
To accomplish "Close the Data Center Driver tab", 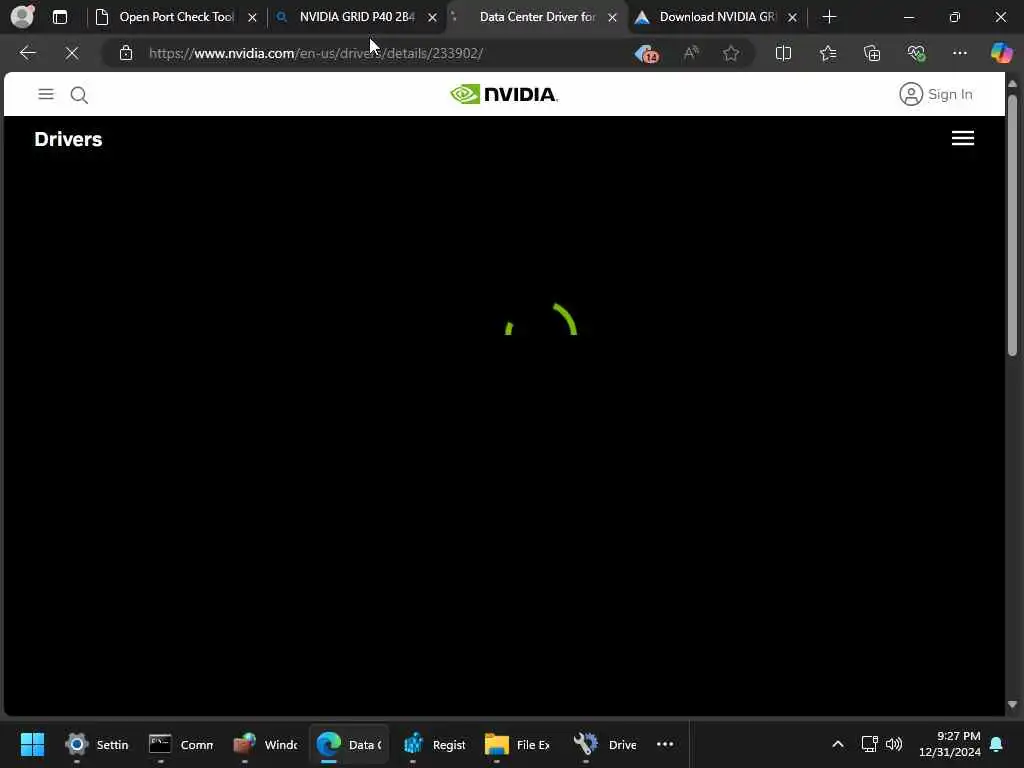I will 612,18.
